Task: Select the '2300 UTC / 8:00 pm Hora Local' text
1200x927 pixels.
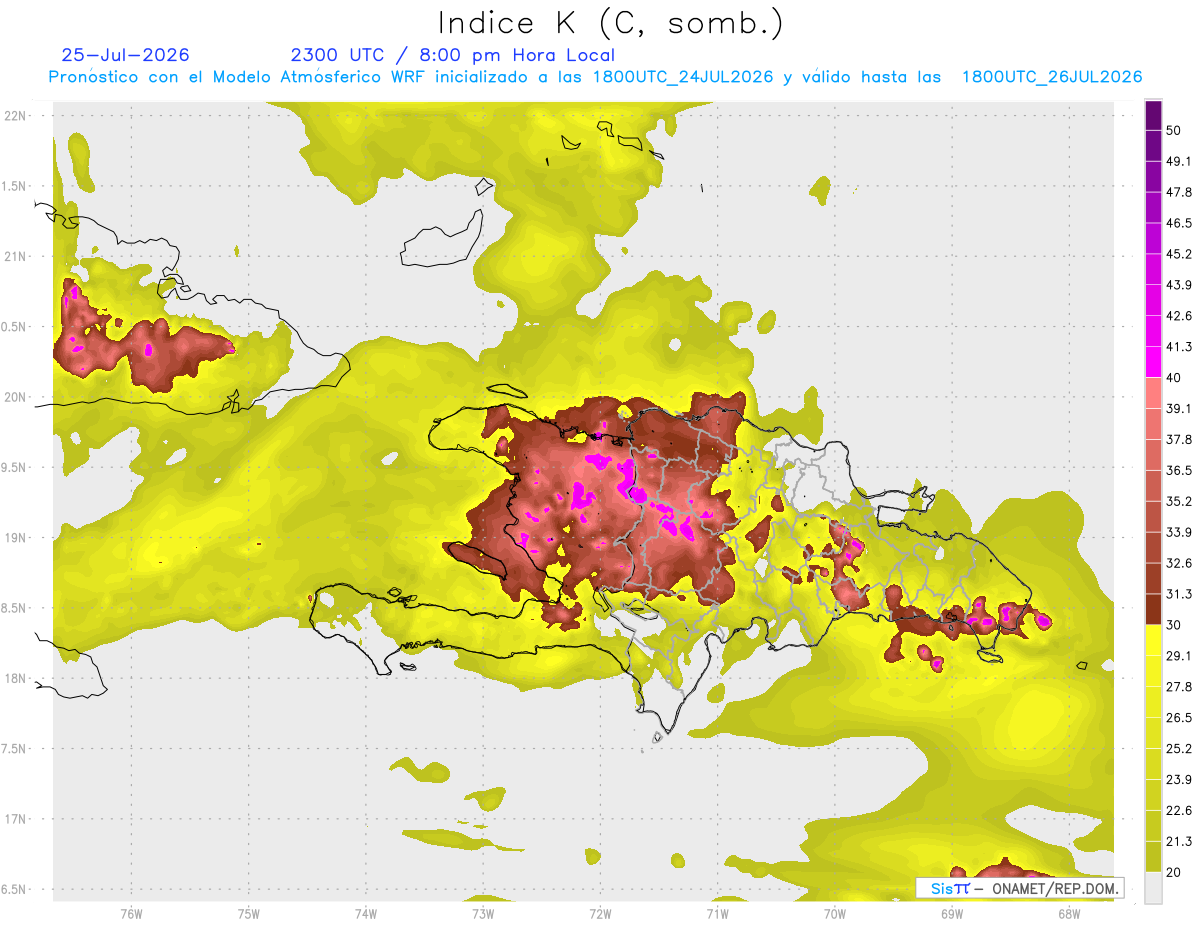Action: coord(452,55)
